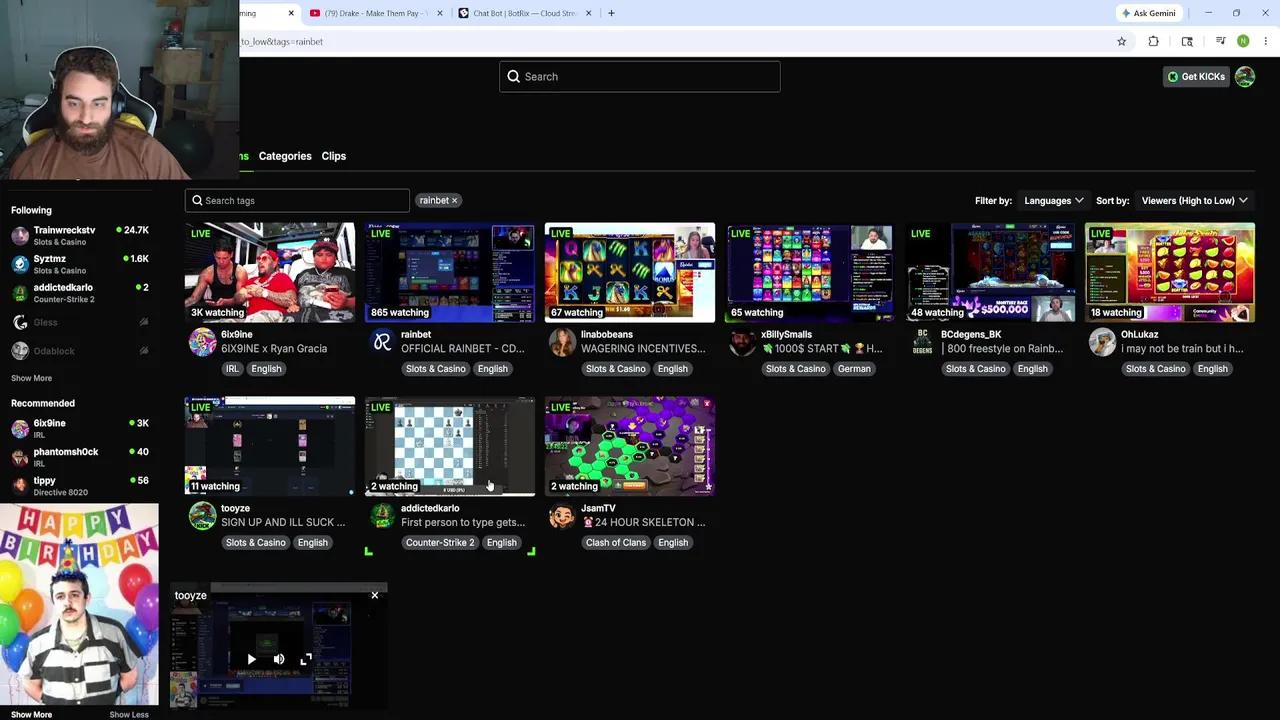Click the Get KICKs button
Screen dimensions: 1280x720
1196,77
